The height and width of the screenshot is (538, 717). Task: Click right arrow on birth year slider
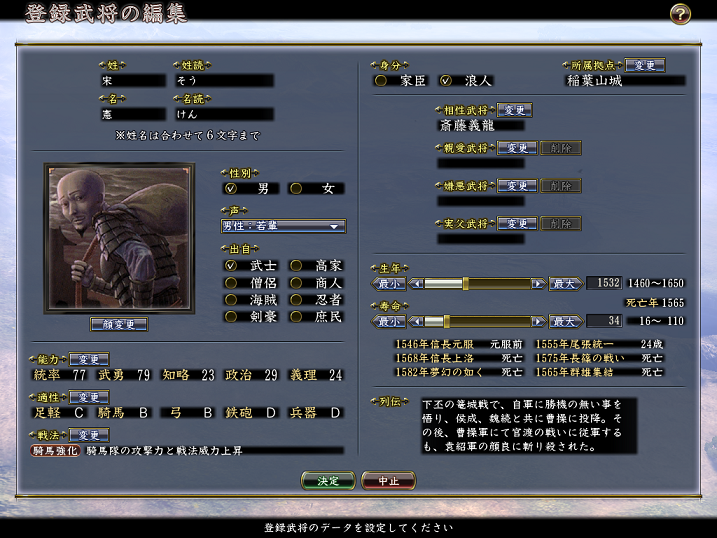tap(538, 284)
